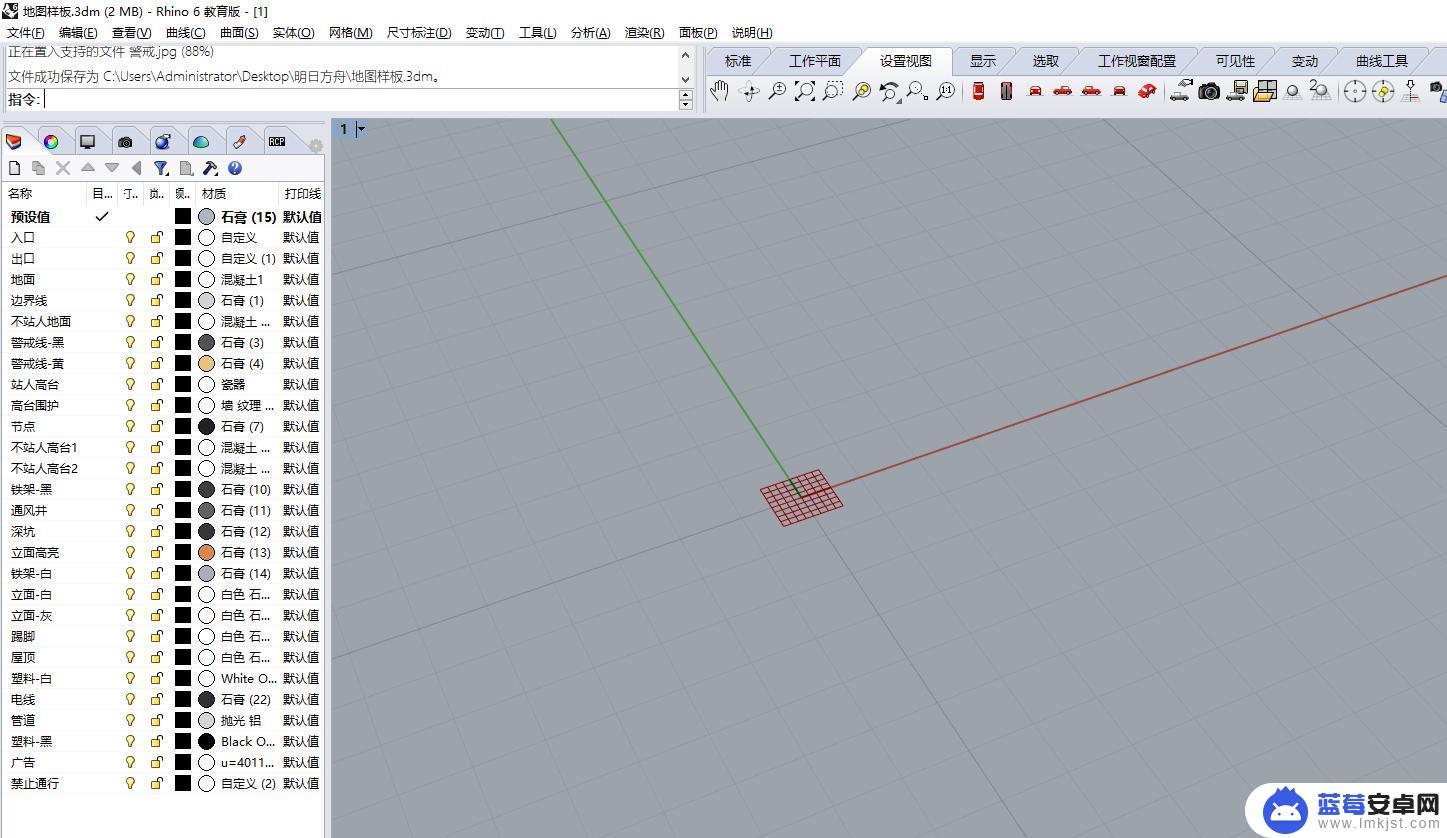1447x838 pixels.
Task: Click command history scroll down arrow
Action: coord(685,79)
